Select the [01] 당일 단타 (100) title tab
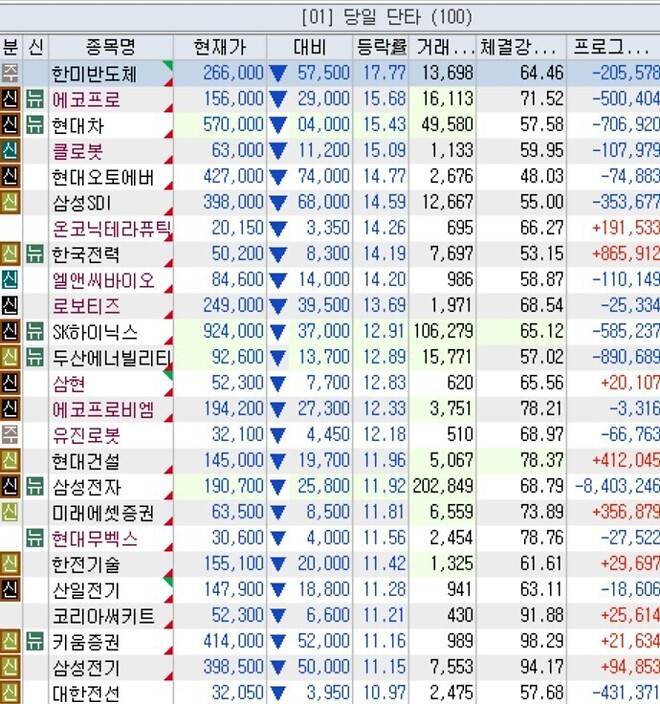The height and width of the screenshot is (704, 660). [x=387, y=18]
